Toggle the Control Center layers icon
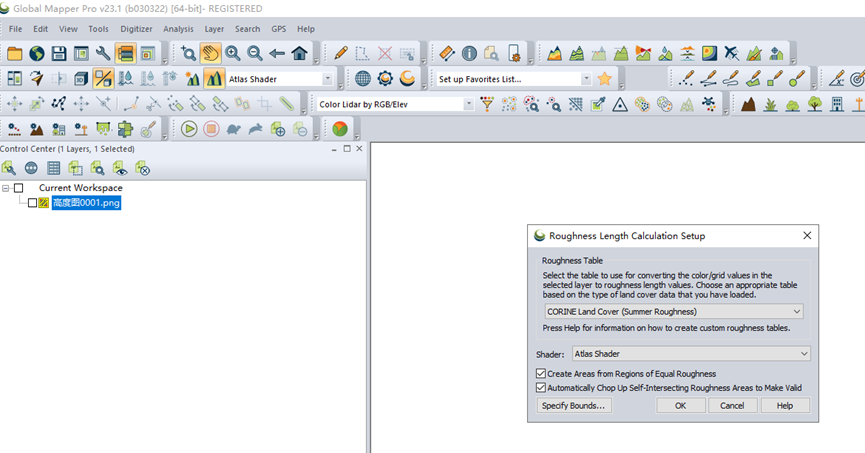 tap(125, 54)
